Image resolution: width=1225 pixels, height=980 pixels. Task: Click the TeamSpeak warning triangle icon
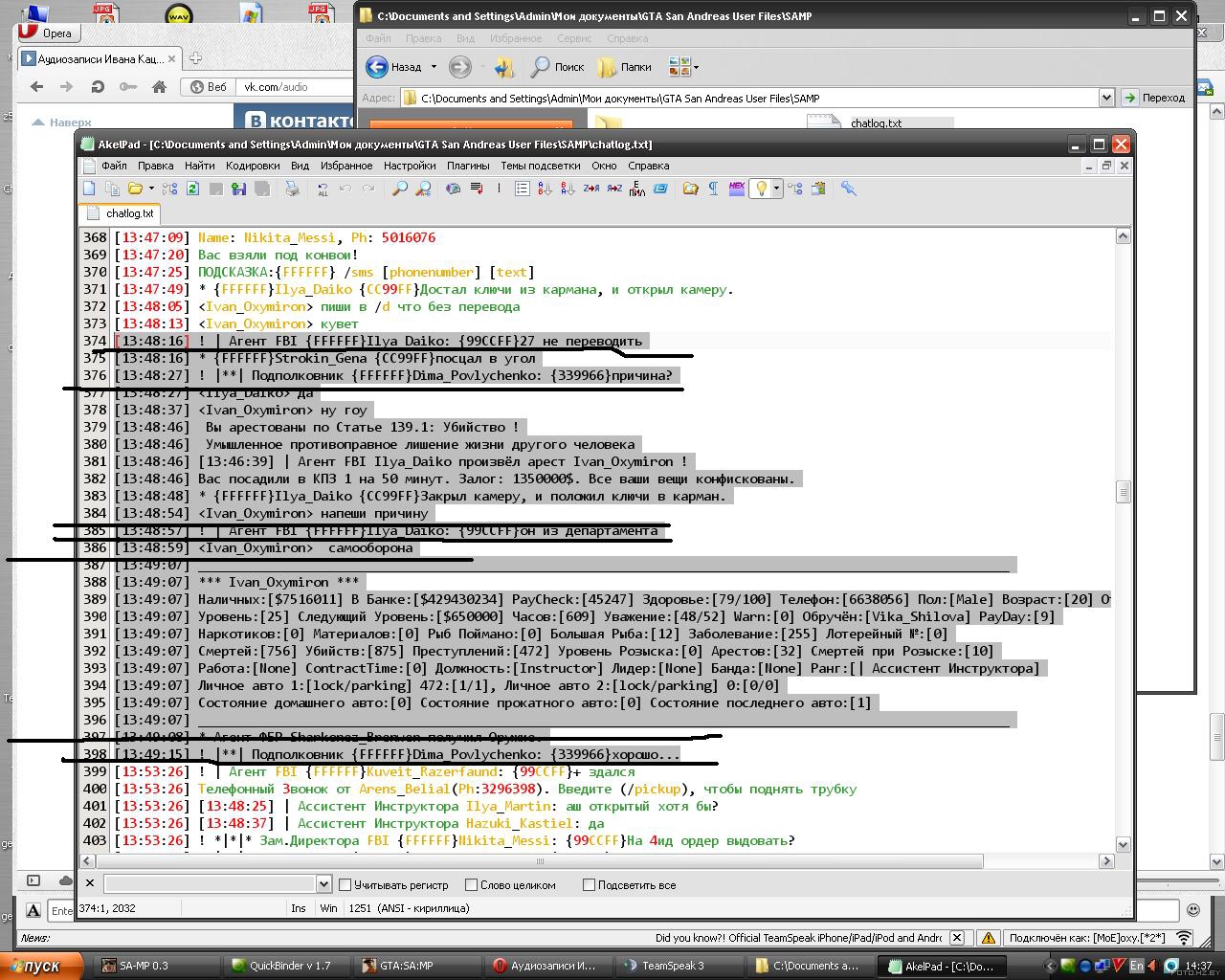point(989,938)
